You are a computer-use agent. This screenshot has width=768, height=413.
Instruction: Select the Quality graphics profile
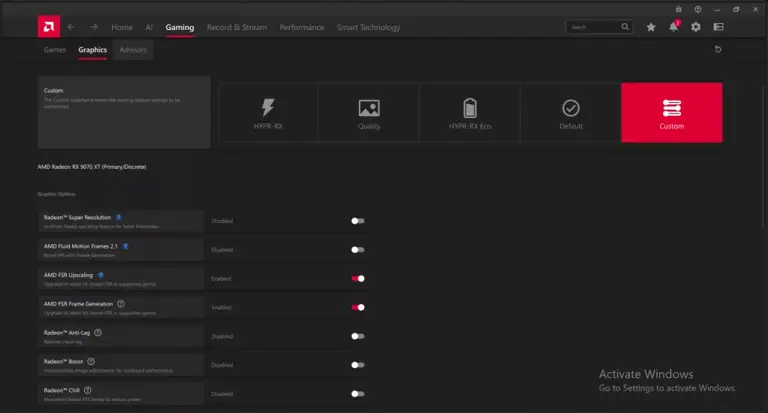(369, 113)
